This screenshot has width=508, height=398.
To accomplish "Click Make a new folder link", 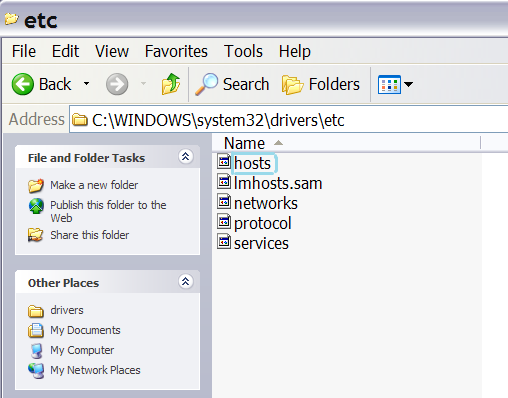I will click(94, 185).
